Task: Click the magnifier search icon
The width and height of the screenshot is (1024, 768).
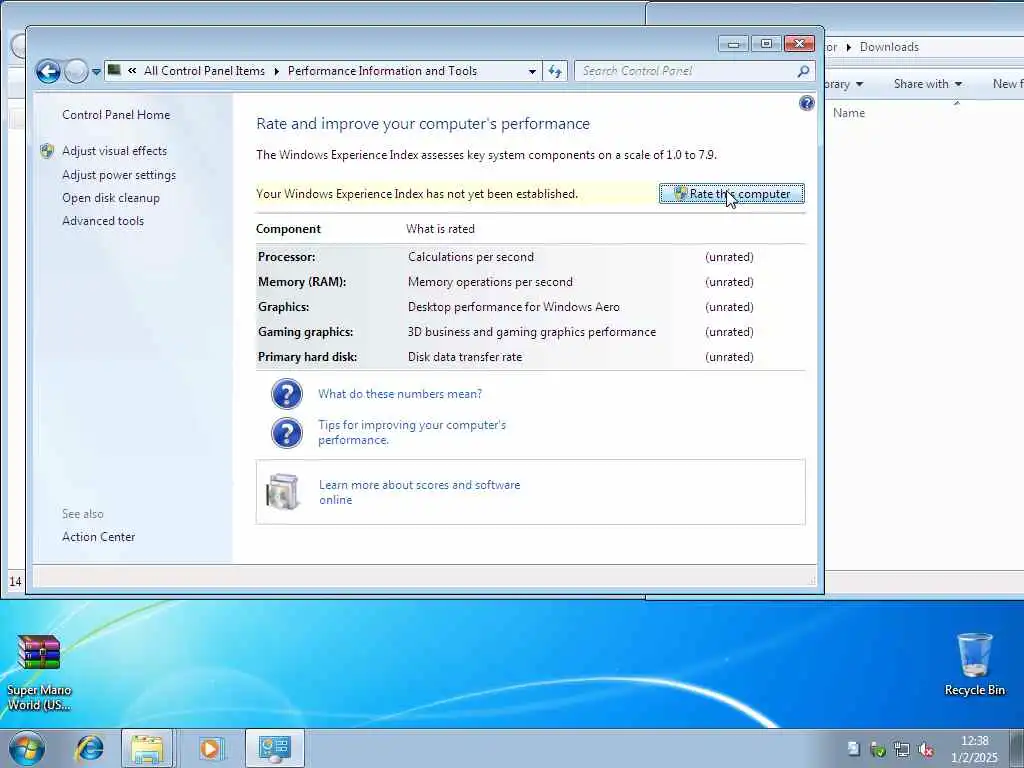Action: (803, 71)
